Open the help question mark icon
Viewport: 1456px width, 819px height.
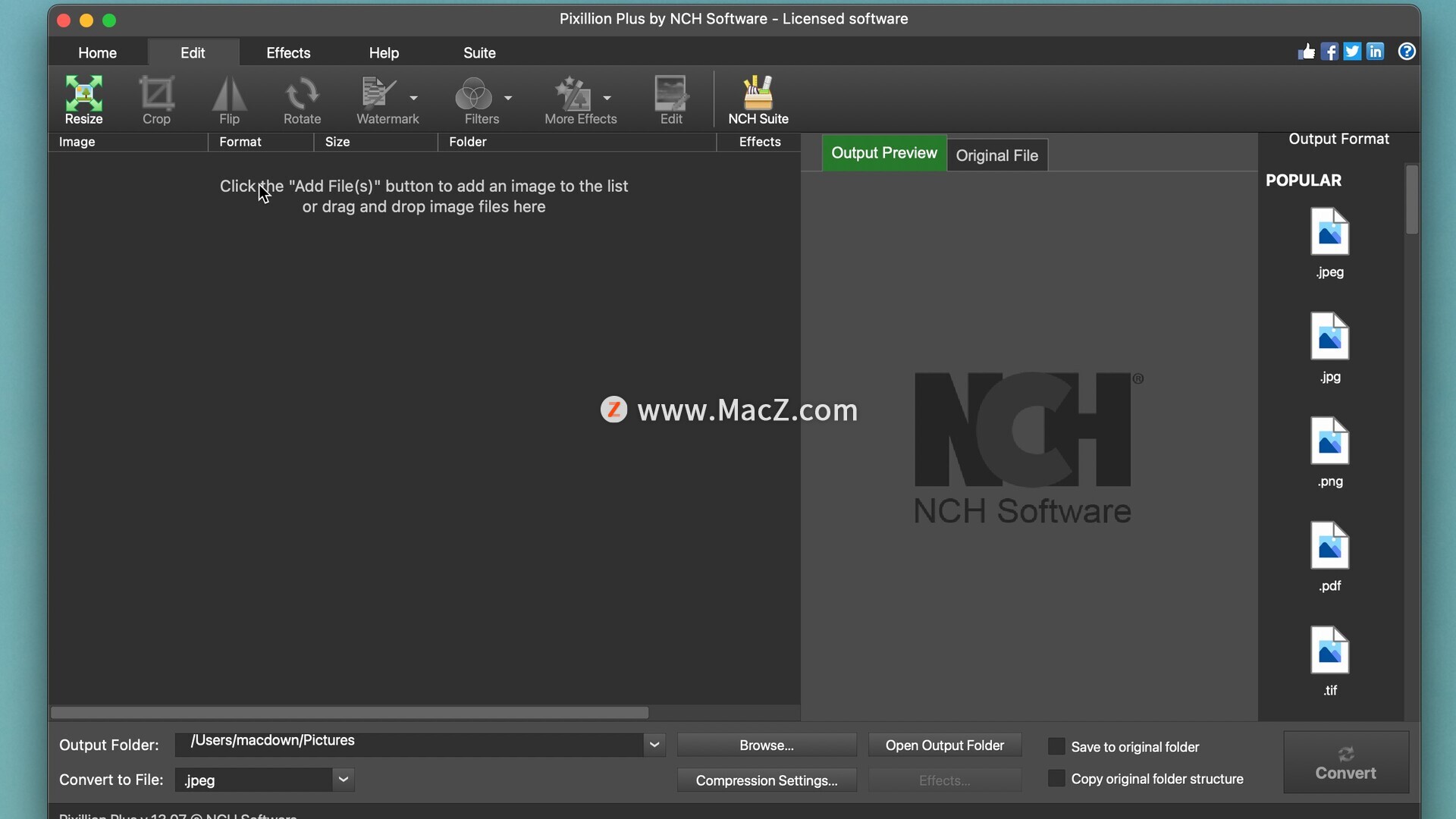point(1407,52)
